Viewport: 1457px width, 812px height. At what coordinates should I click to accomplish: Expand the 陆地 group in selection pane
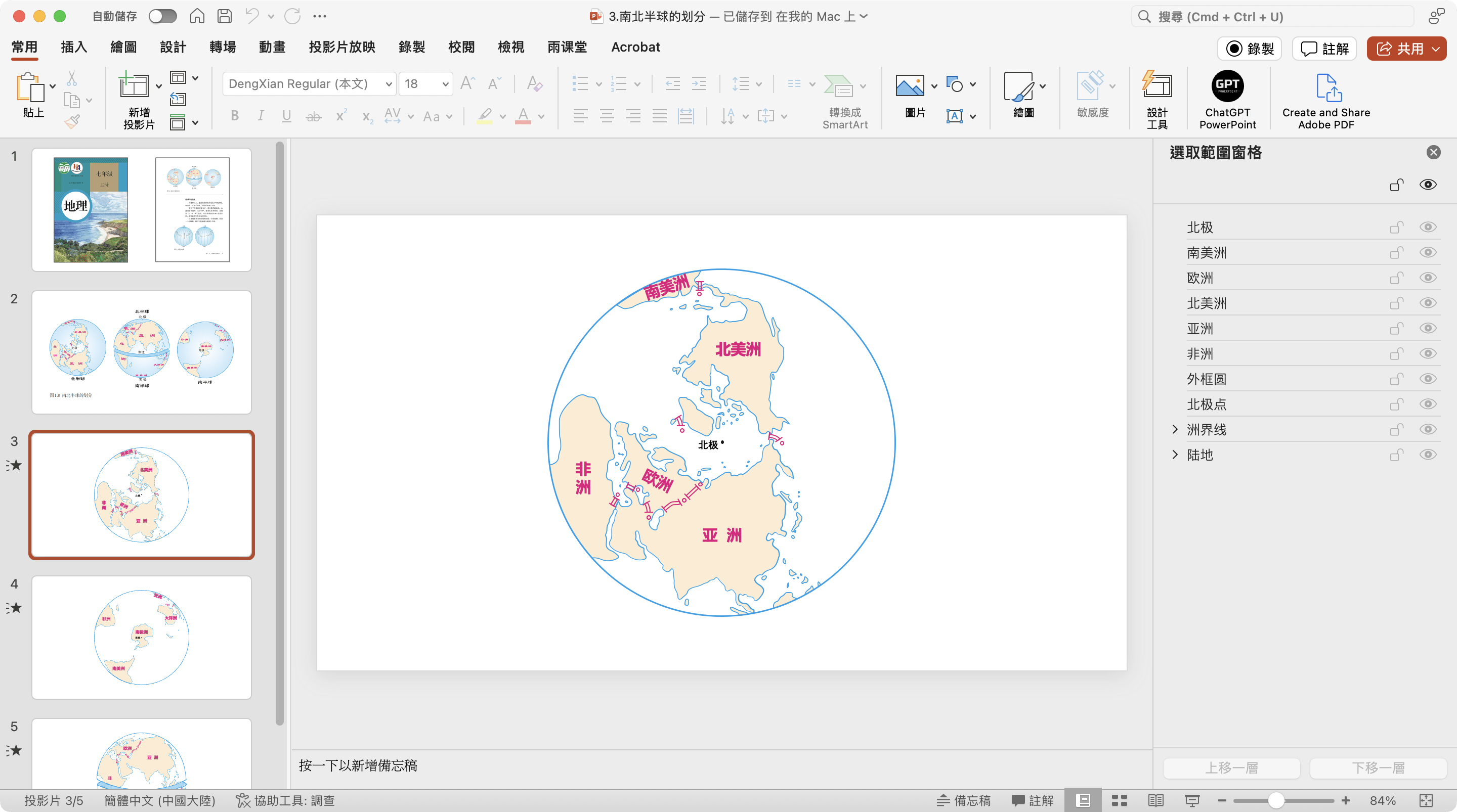(1175, 455)
